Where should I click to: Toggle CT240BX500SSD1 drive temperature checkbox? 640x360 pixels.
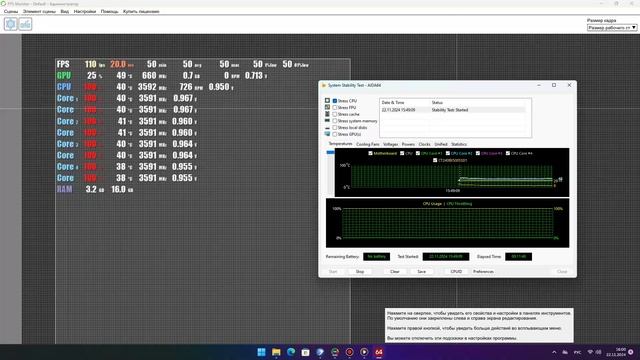point(435,160)
